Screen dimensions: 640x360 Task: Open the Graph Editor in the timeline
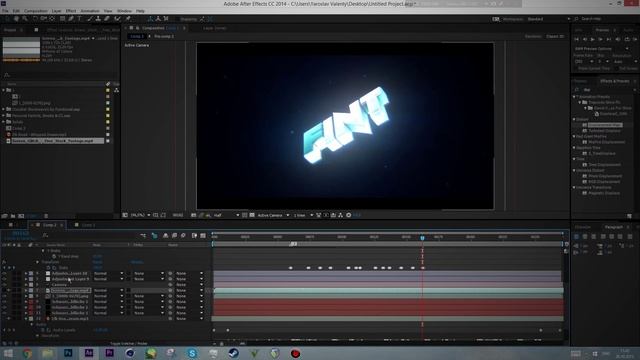[x=203, y=236]
